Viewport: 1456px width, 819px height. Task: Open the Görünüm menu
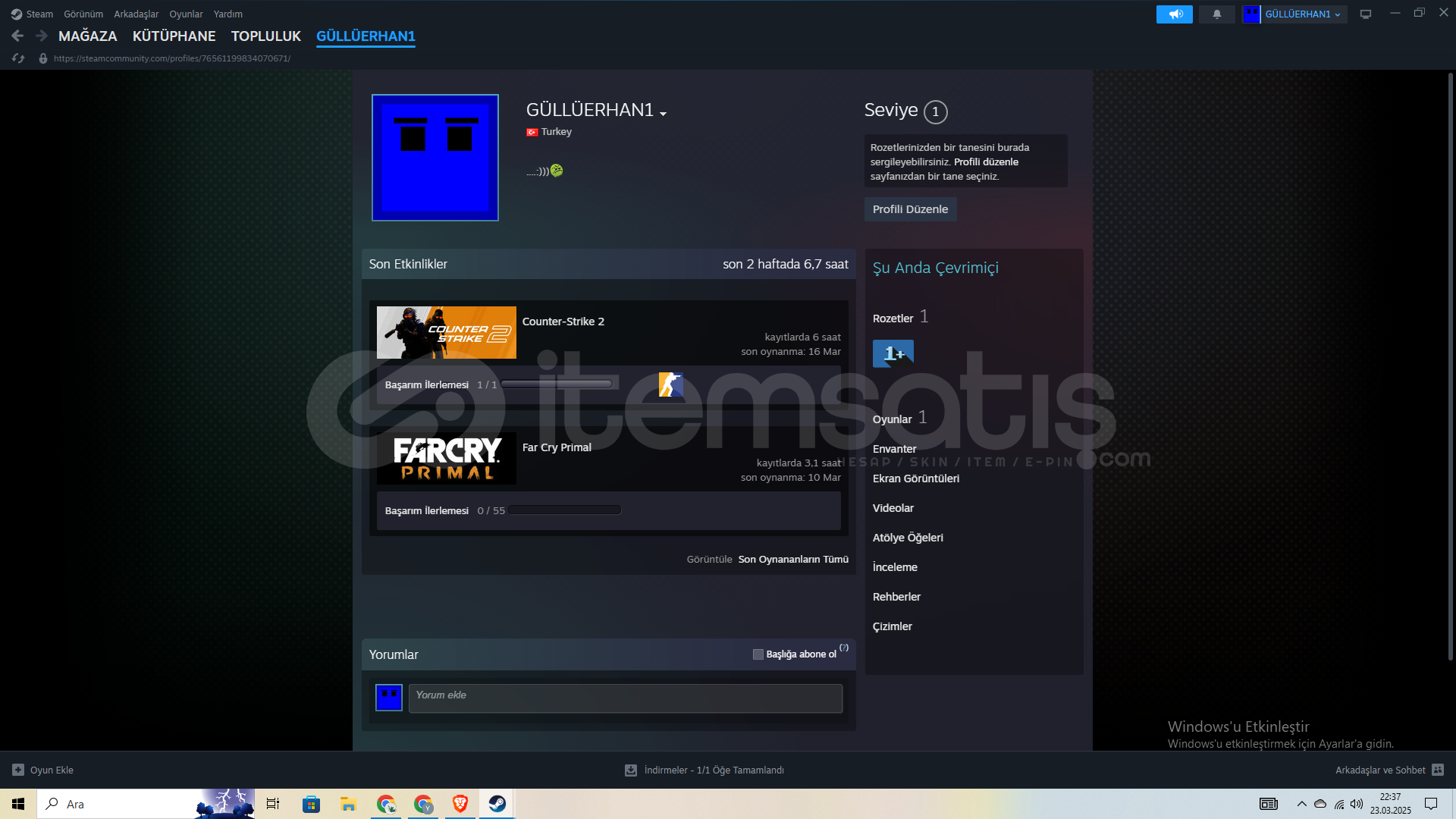[83, 14]
